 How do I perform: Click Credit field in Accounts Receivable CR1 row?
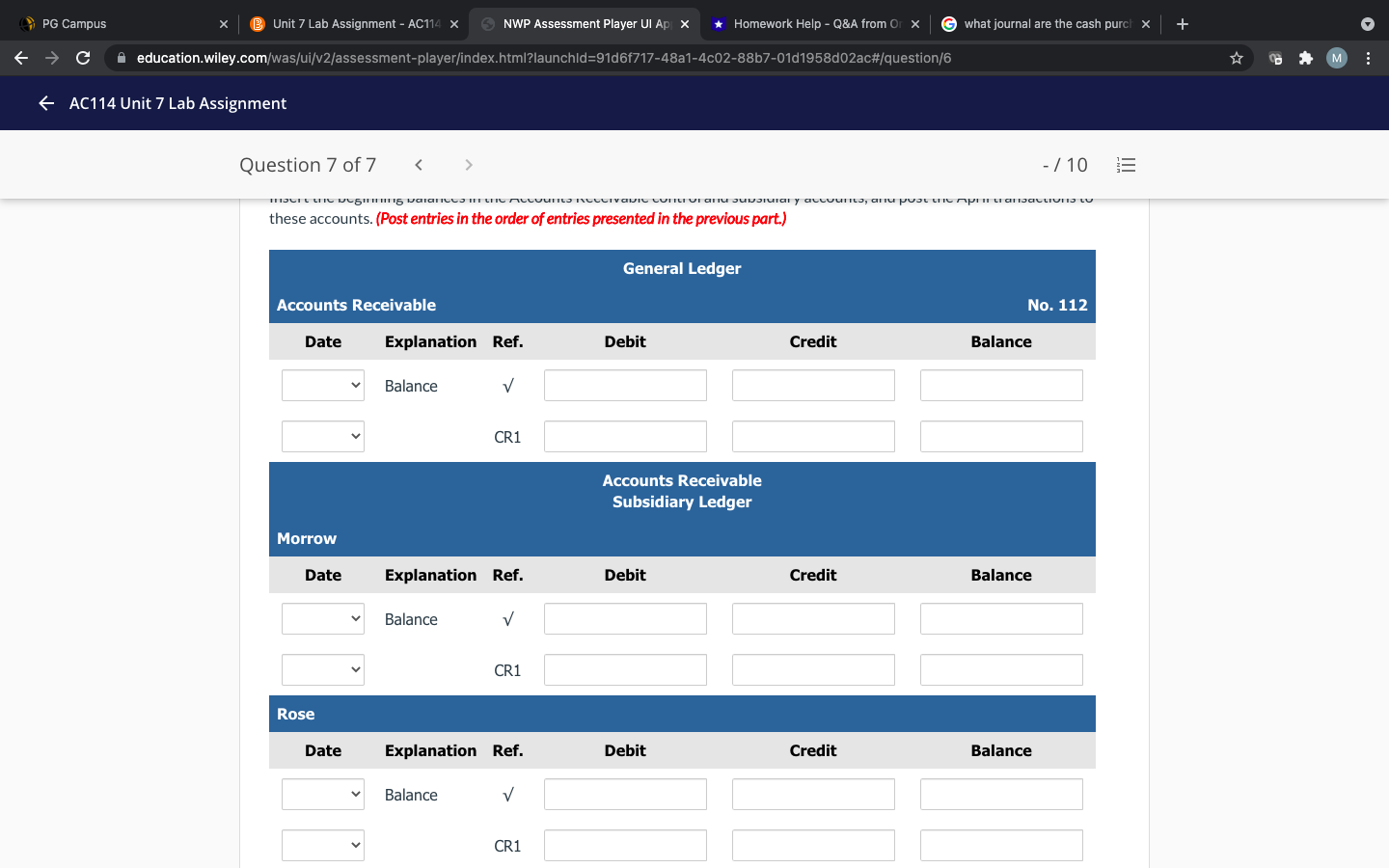pyautogui.click(x=813, y=437)
